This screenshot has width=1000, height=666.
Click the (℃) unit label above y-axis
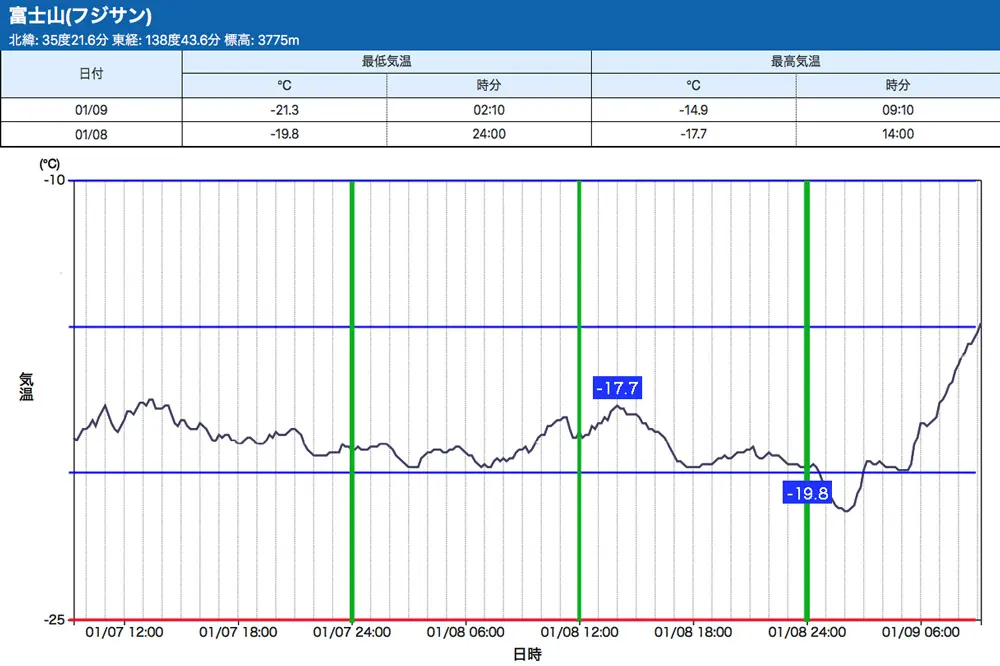coord(50,164)
